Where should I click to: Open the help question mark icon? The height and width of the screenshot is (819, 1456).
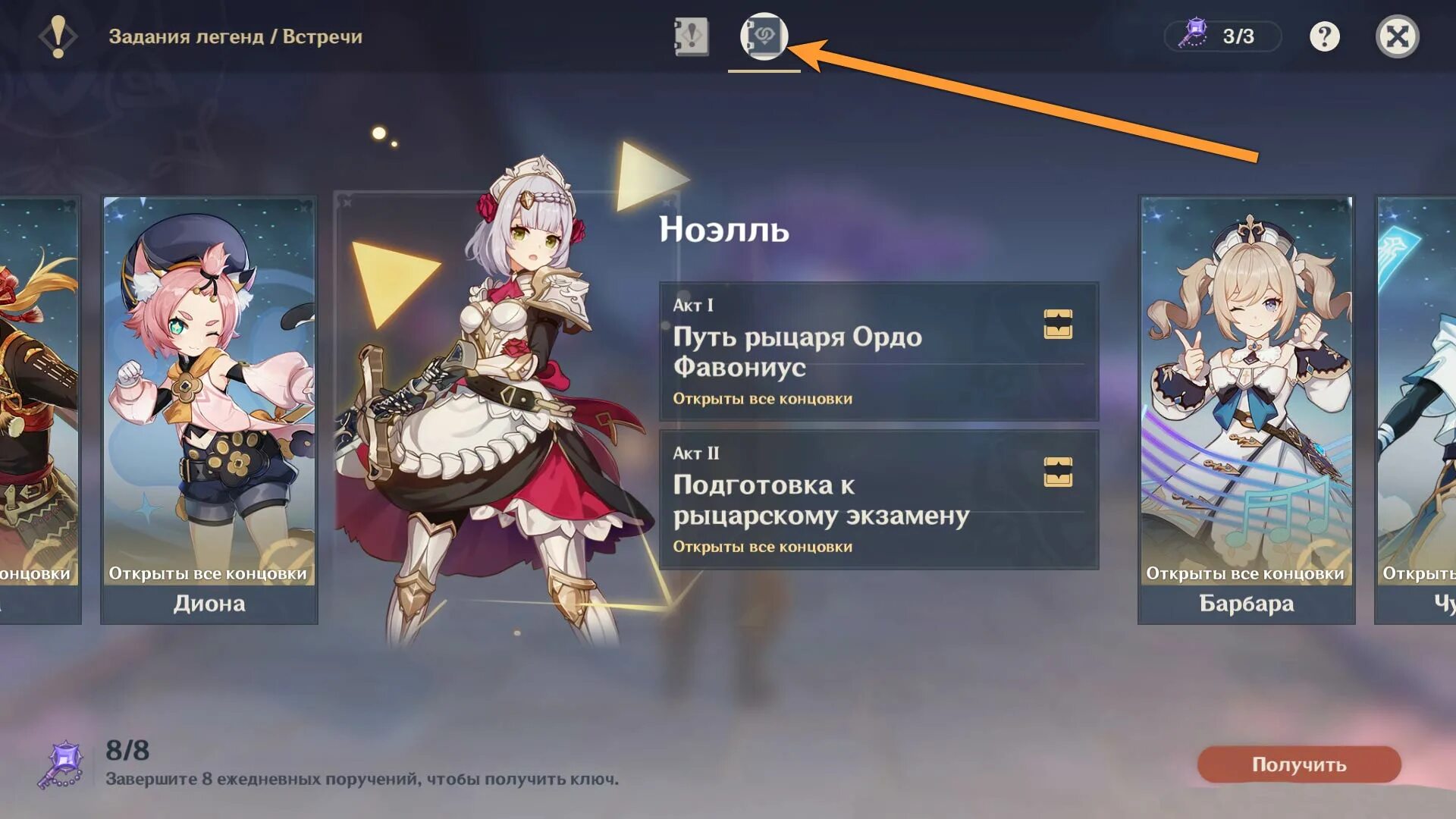(x=1324, y=36)
